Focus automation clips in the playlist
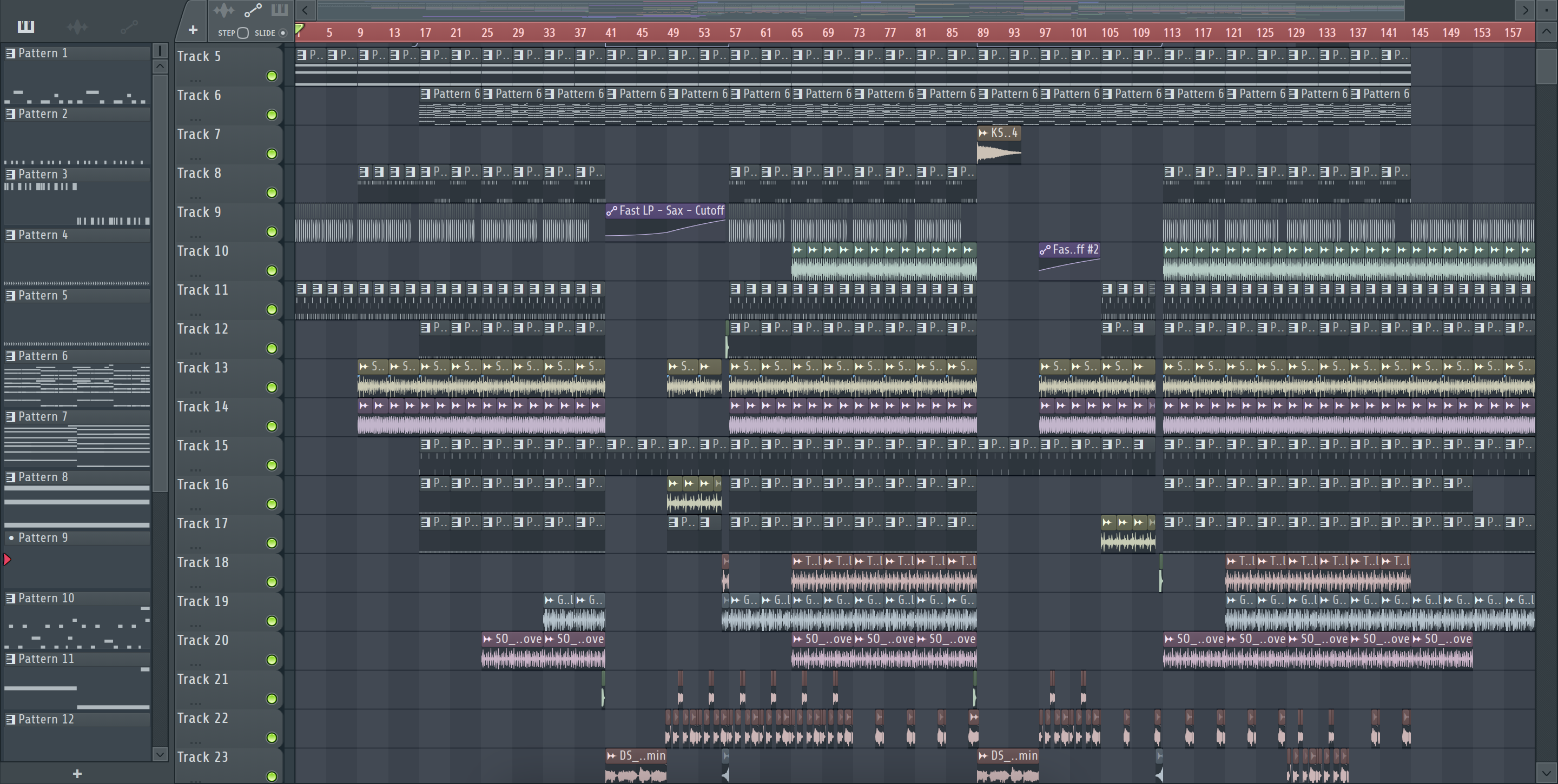Screen dimensions: 1558x784 tap(252, 10)
